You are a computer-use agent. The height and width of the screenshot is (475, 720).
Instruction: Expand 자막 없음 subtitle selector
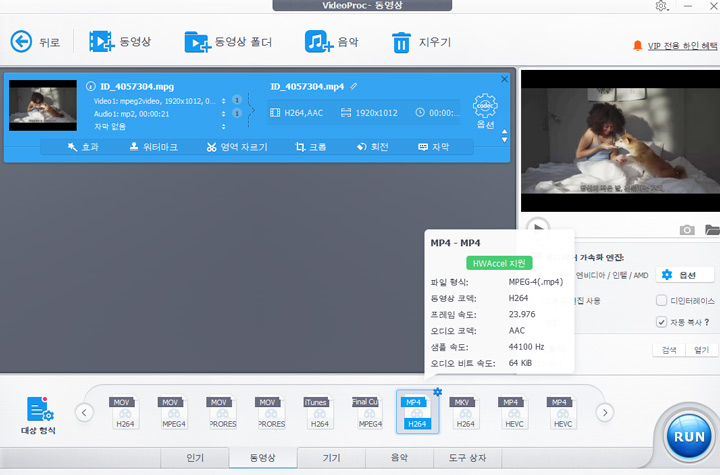tap(224, 126)
